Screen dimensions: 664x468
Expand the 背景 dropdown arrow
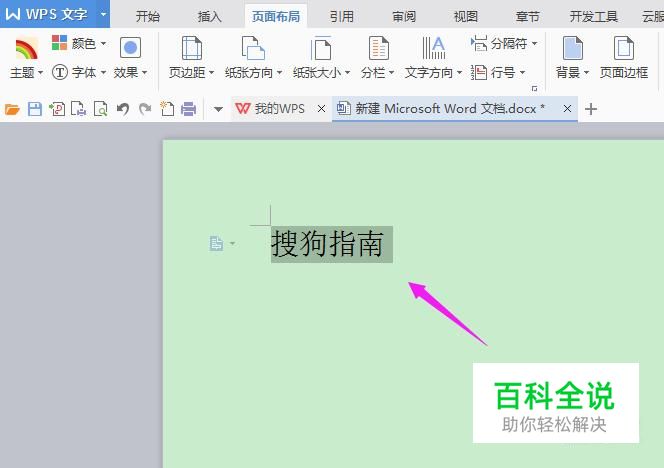[x=586, y=73]
